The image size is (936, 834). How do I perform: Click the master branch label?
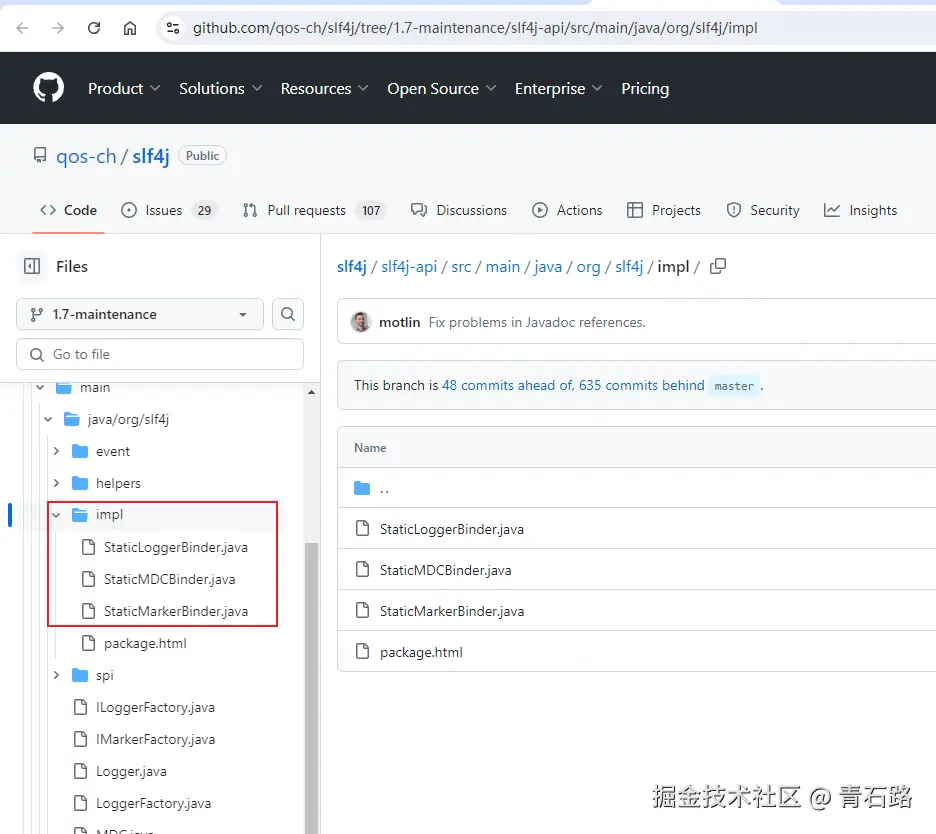[734, 386]
